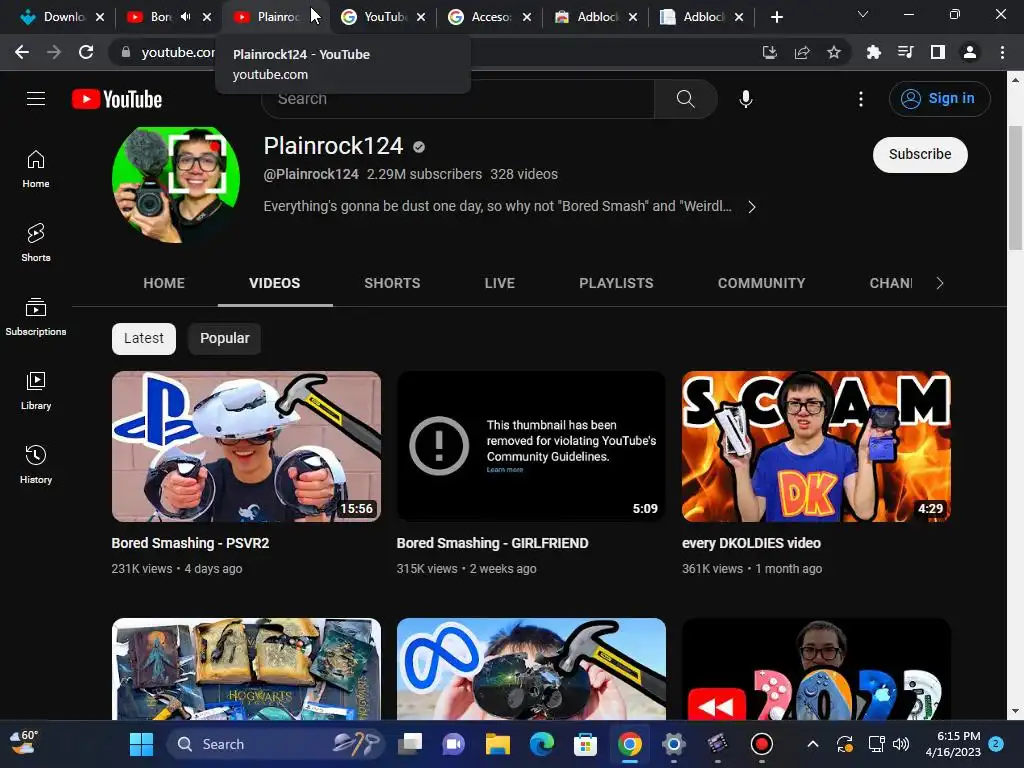Open Library in sidebar

pos(36,391)
